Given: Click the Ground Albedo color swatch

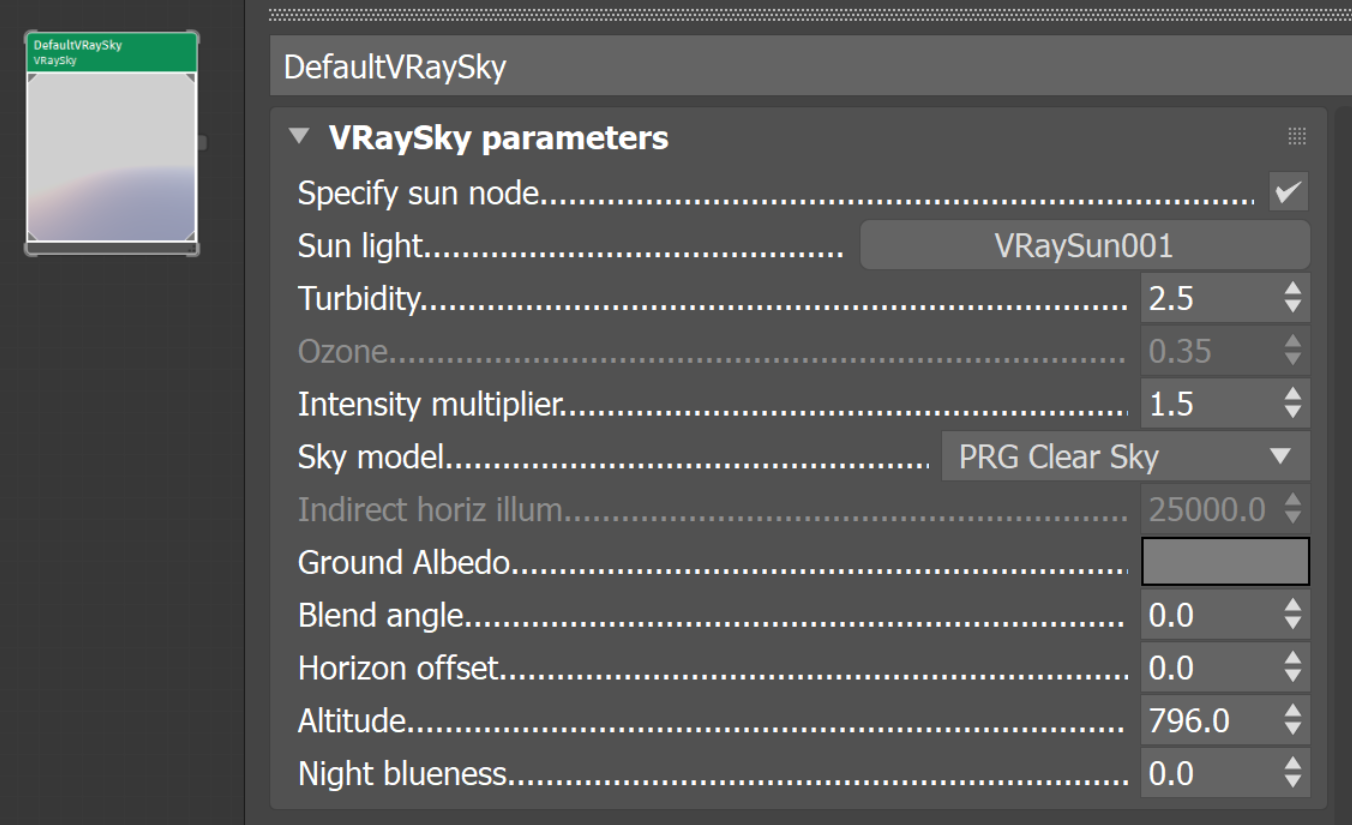Looking at the screenshot, I should [x=1225, y=561].
